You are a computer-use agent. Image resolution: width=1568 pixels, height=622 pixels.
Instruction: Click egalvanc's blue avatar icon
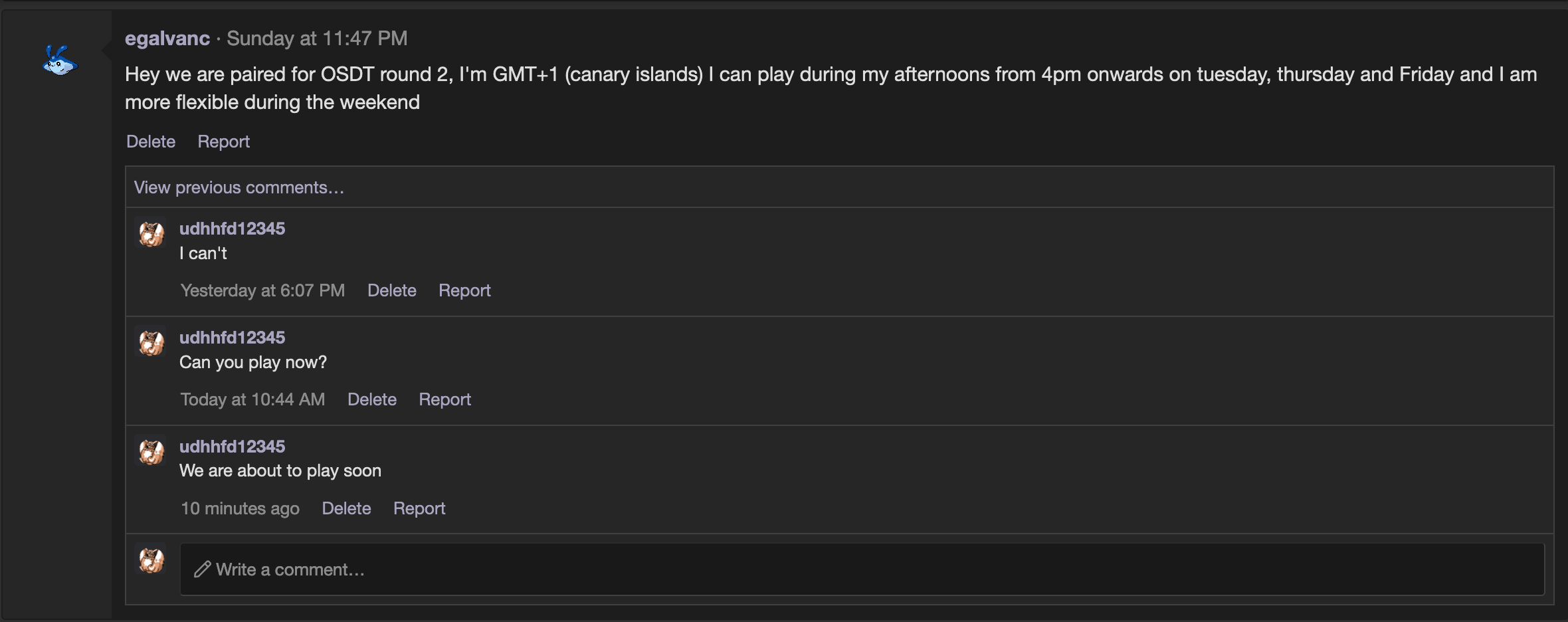(x=60, y=61)
